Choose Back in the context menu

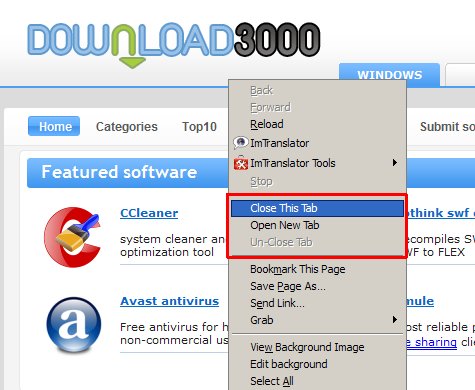318,90
